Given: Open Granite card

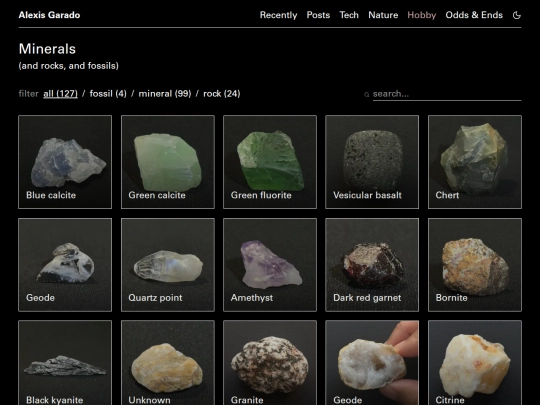Looking at the screenshot, I should (x=270, y=363).
